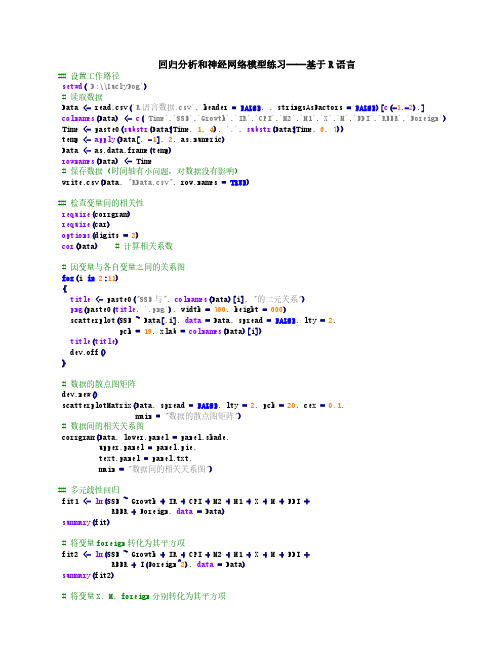The height and width of the screenshot is (649, 502).
Task: Select the read.csv code line
Action: [243, 108]
